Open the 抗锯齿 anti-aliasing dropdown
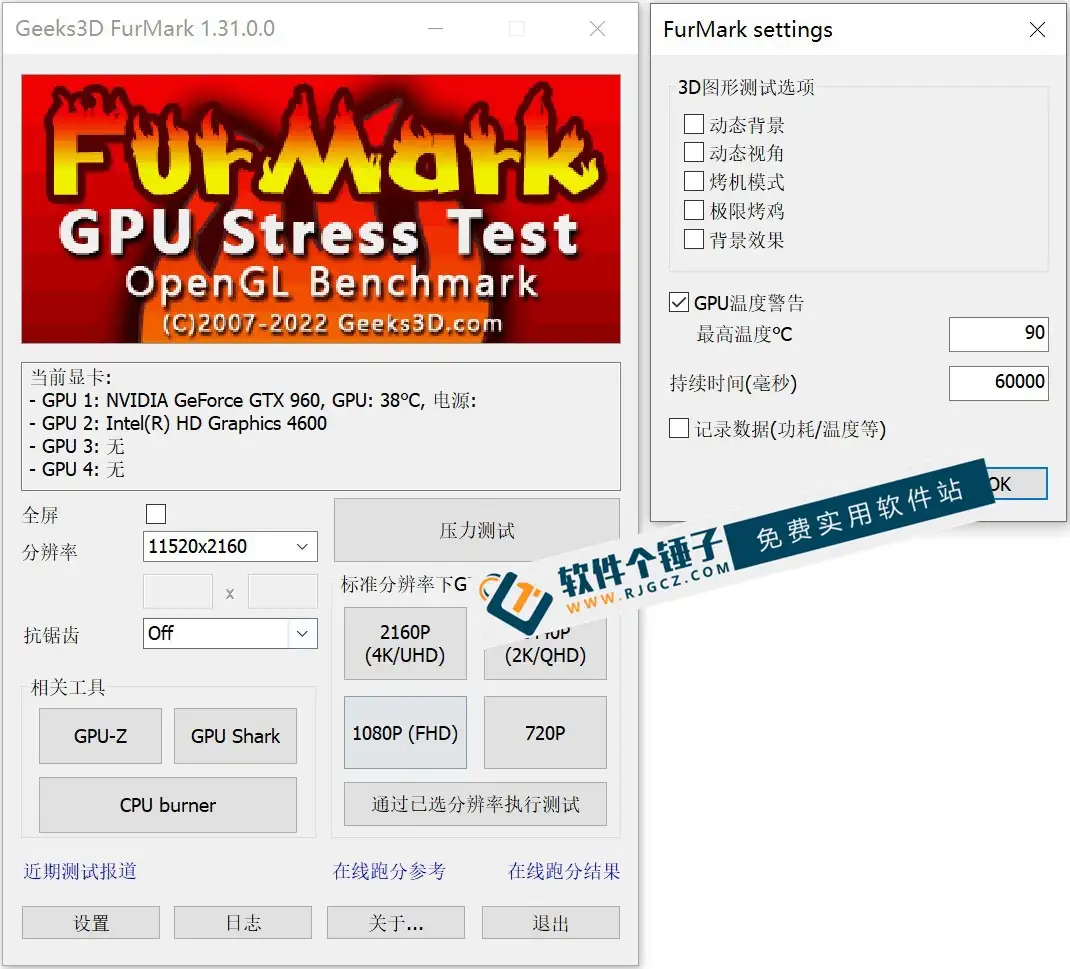1070x969 pixels. [x=230, y=633]
